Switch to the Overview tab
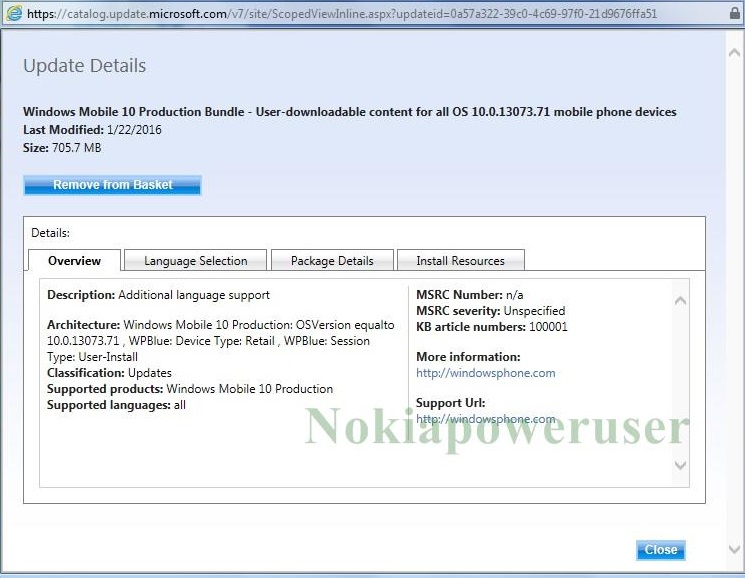 coord(75,260)
